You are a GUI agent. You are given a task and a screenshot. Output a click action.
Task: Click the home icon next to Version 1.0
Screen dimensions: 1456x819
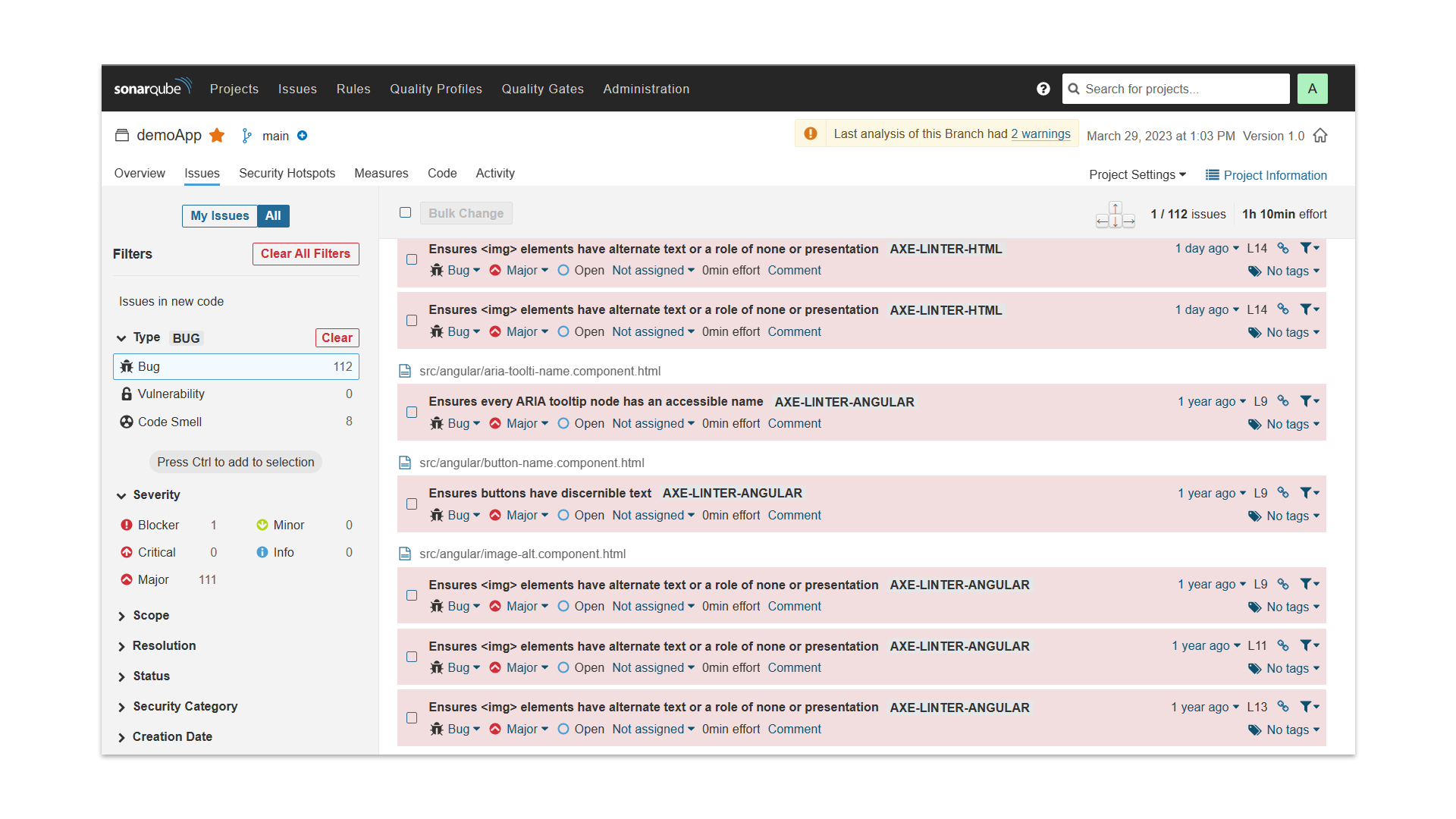(x=1320, y=135)
